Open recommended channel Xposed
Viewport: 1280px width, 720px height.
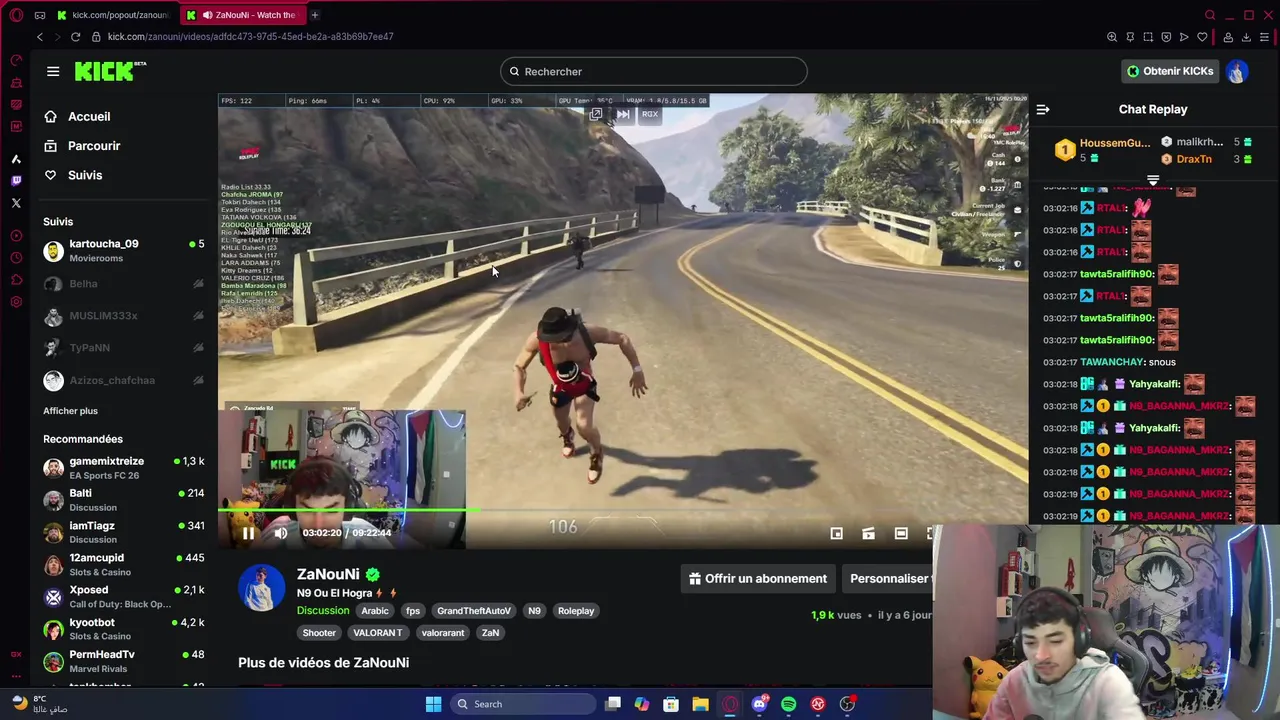click(124, 597)
